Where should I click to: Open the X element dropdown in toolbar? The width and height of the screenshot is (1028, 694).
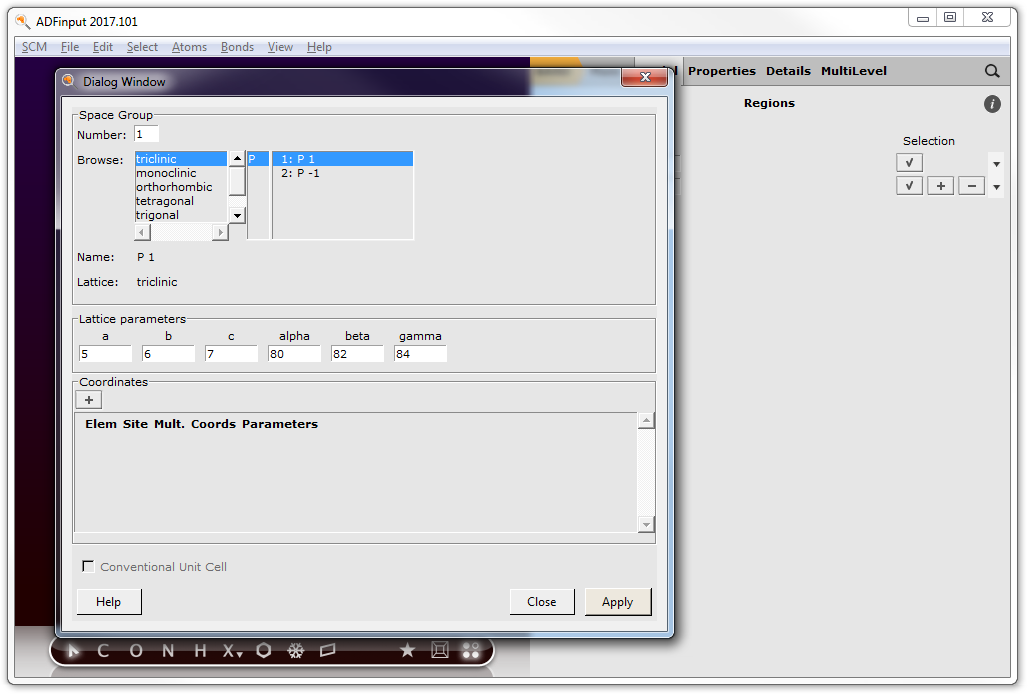click(x=232, y=651)
